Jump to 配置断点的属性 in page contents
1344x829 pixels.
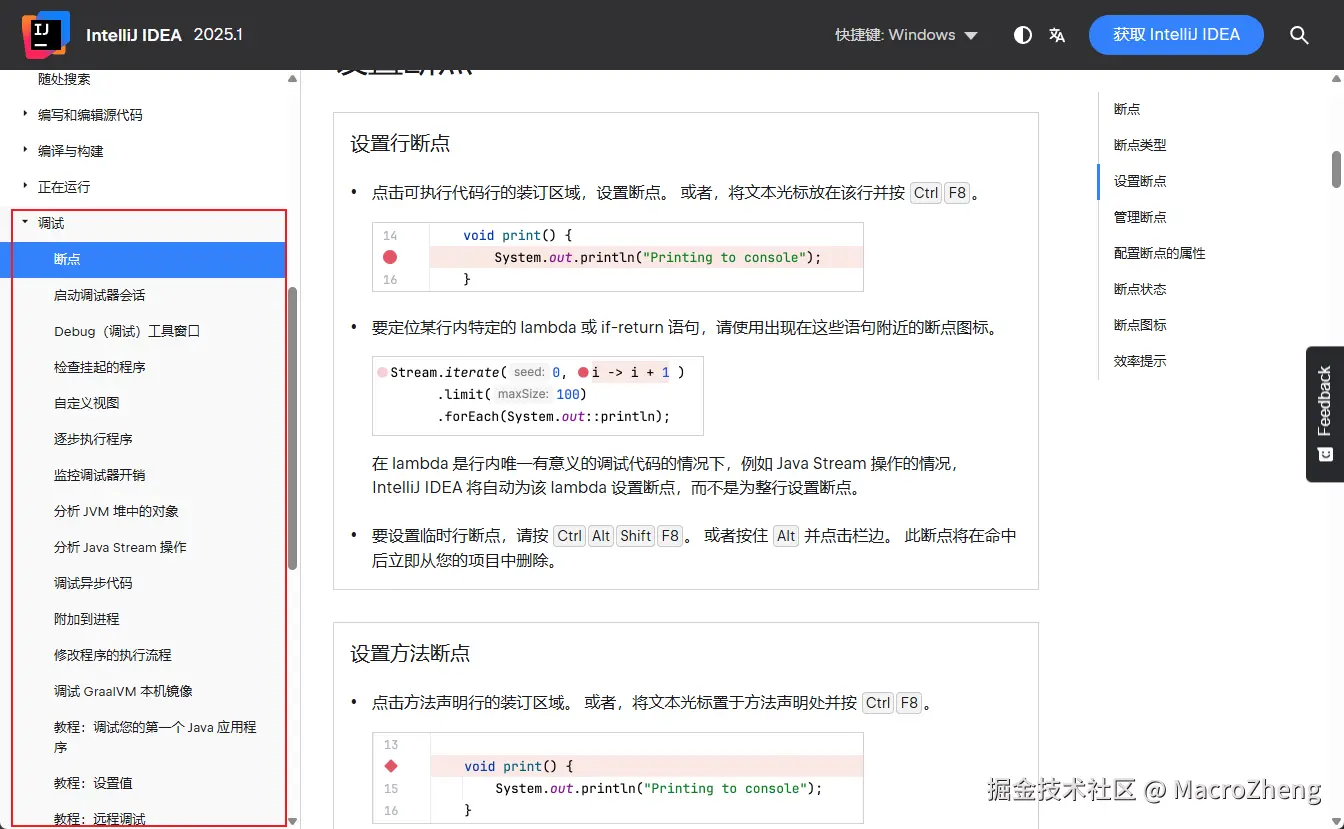click(1160, 253)
